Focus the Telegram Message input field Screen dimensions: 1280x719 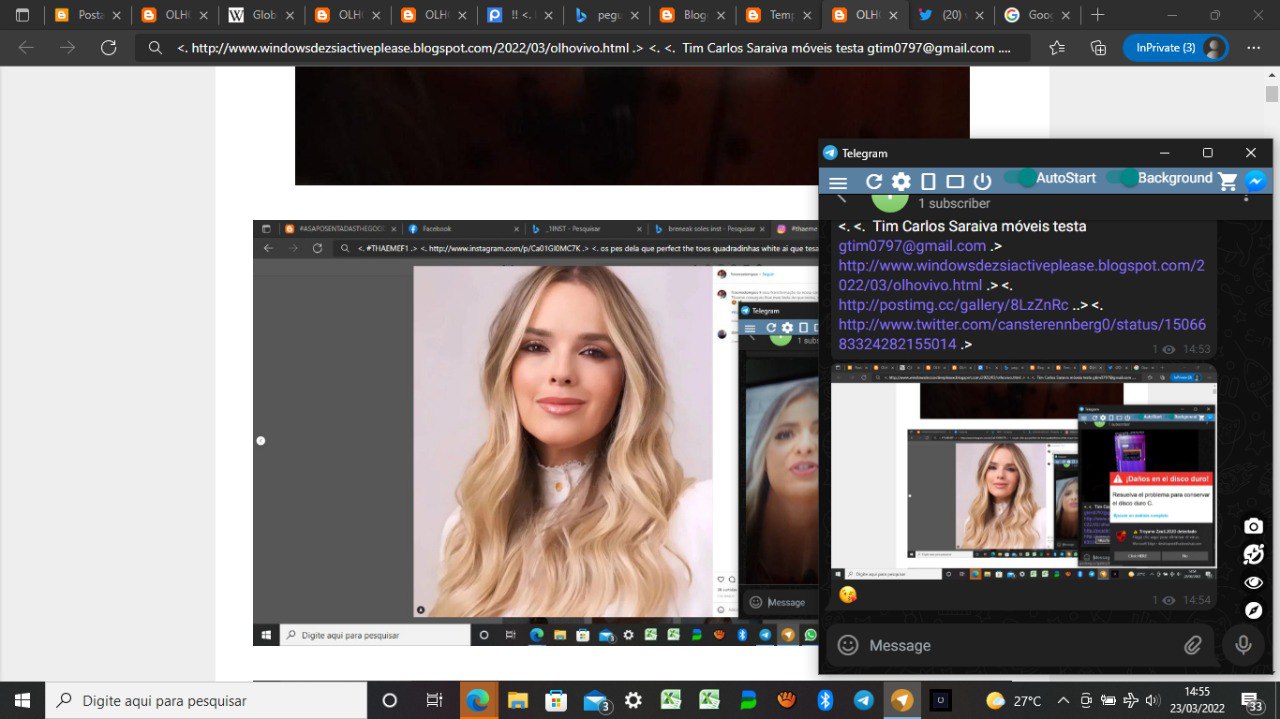[x=1020, y=646]
